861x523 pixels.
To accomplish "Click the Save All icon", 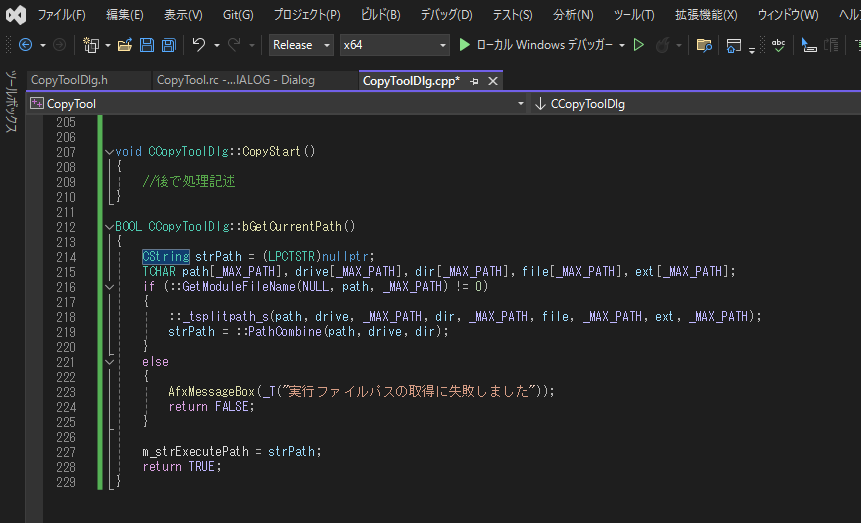I will tap(168, 45).
